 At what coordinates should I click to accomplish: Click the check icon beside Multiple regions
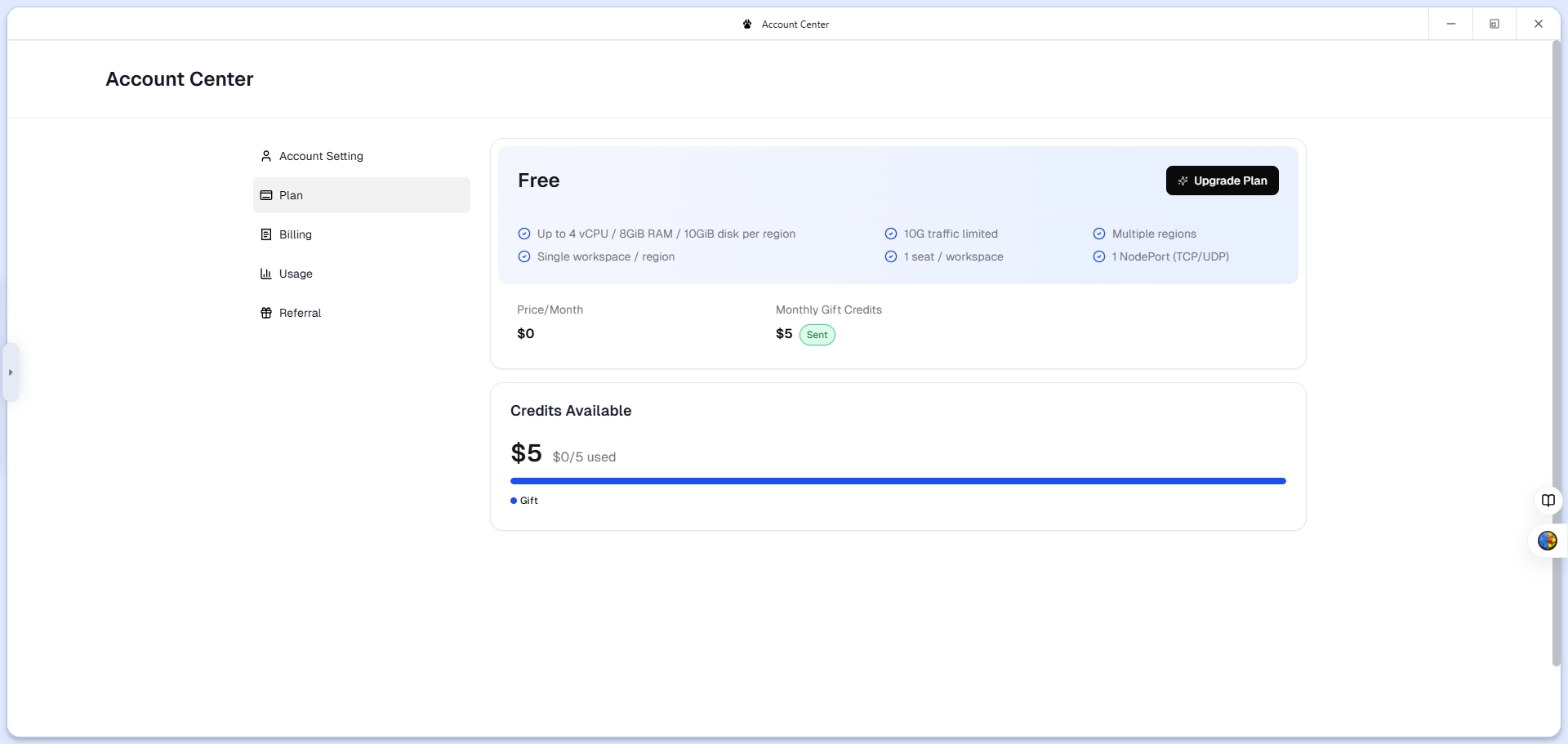[1099, 234]
